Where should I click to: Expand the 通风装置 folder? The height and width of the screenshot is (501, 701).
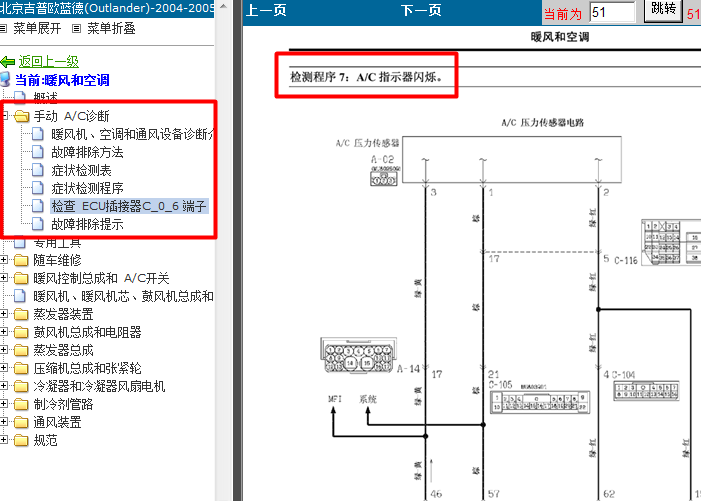[x=4, y=422]
